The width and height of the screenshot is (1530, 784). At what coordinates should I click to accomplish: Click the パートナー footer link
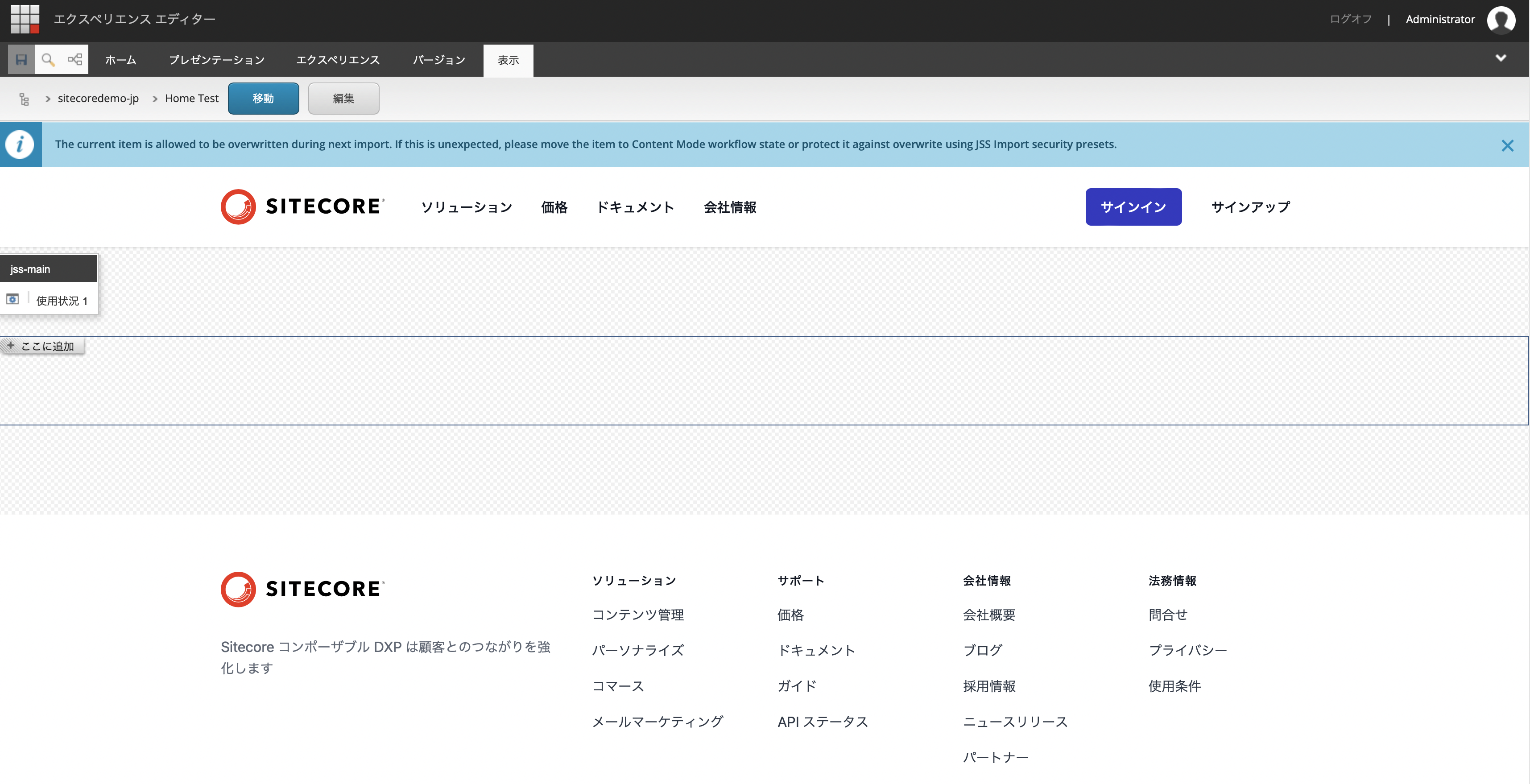[996, 757]
